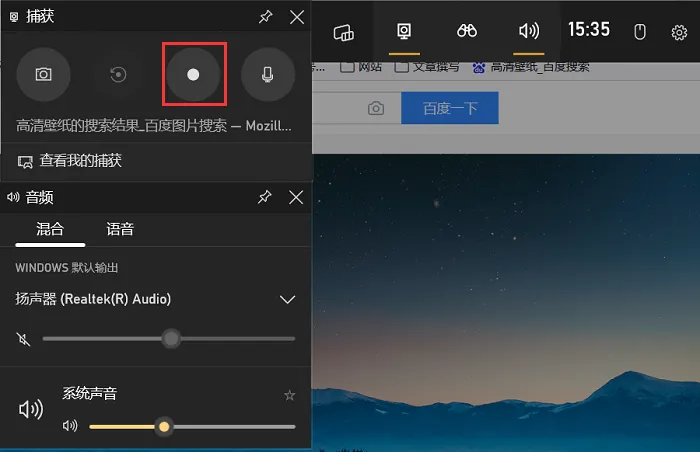Switch to the 语音 tab
The height and width of the screenshot is (452, 700).
120,230
